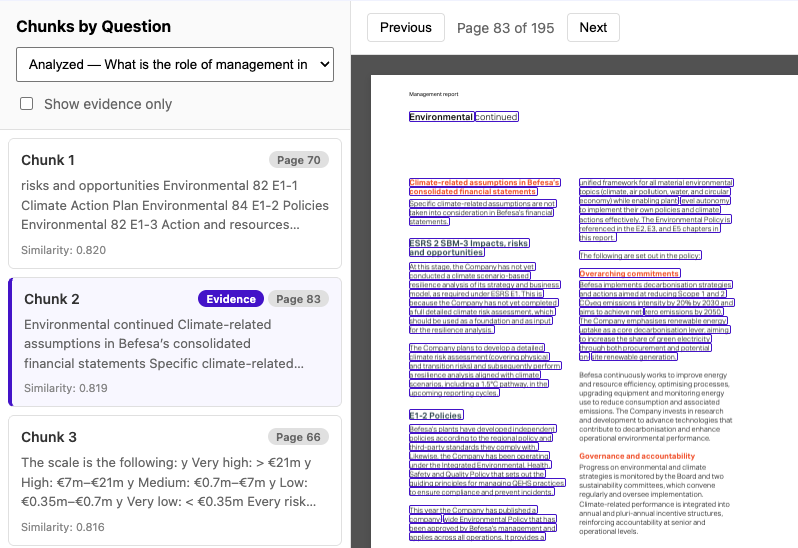798x548 pixels.
Task: Click the Evidence badge on Chunk 2
Action: (231, 299)
